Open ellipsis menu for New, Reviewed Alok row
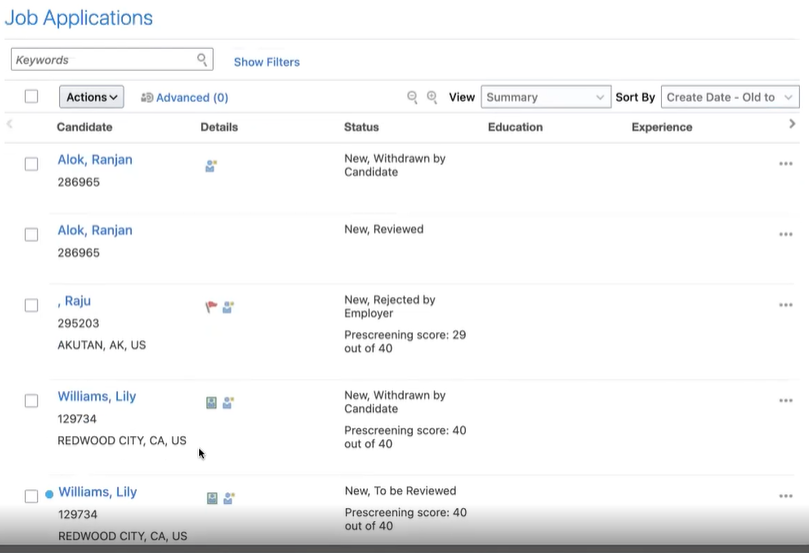Screen dimensions: 809x553 tap(785, 235)
